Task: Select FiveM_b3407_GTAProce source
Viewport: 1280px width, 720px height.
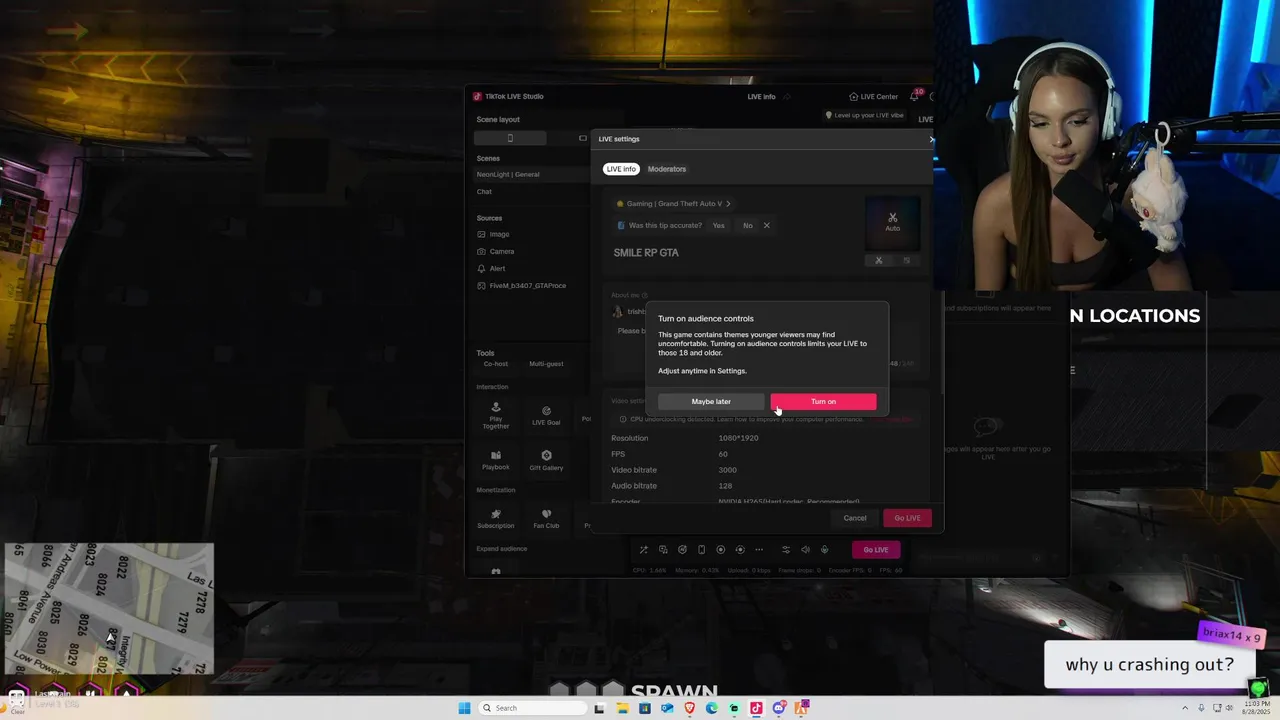Action: pos(522,285)
